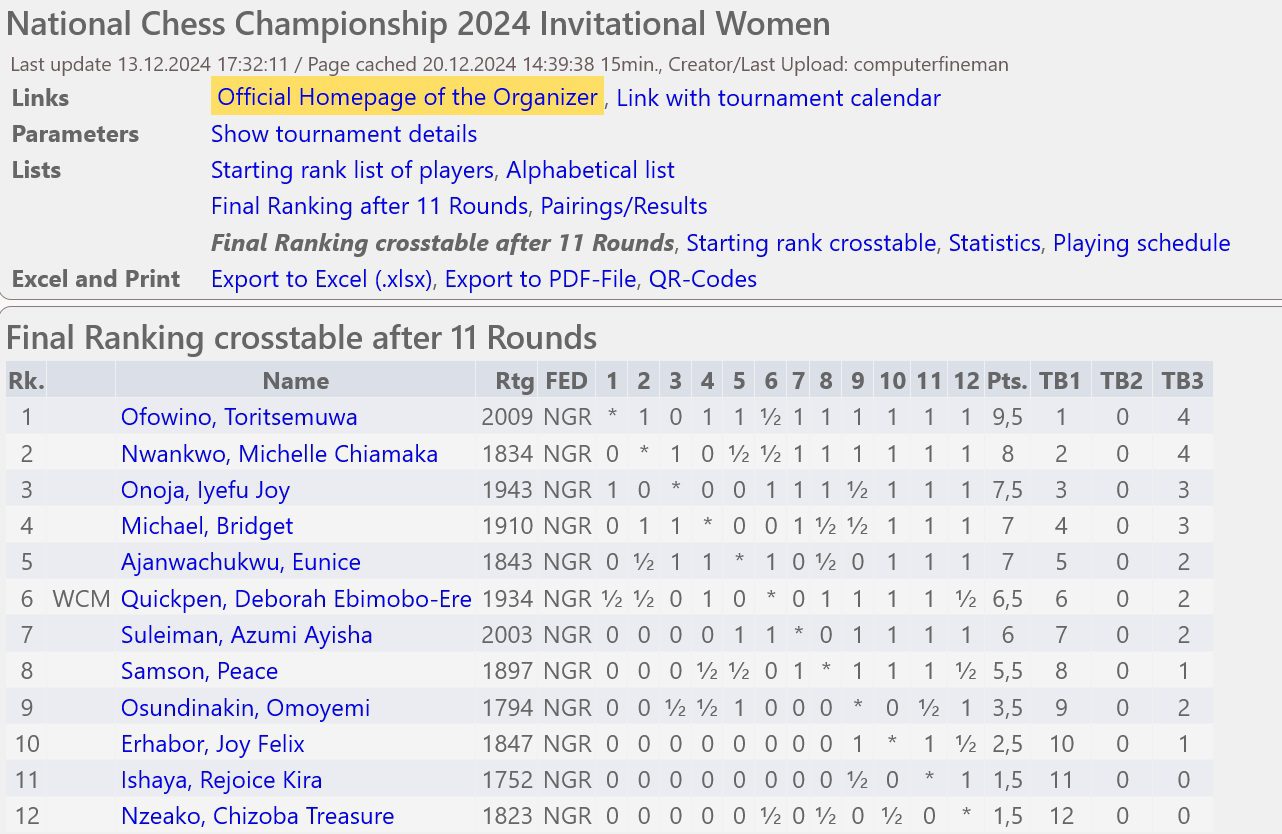Click the Name column header
Screen dimensions: 1282x834
[296, 381]
